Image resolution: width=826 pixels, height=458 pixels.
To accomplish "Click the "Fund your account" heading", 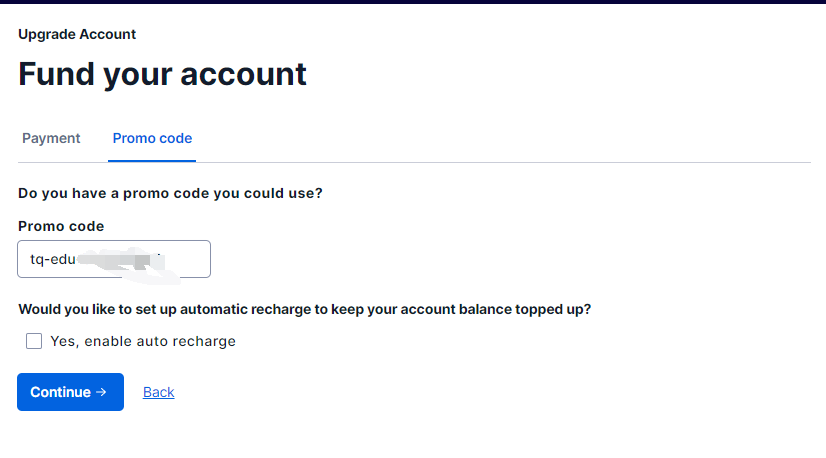I will tap(162, 74).
